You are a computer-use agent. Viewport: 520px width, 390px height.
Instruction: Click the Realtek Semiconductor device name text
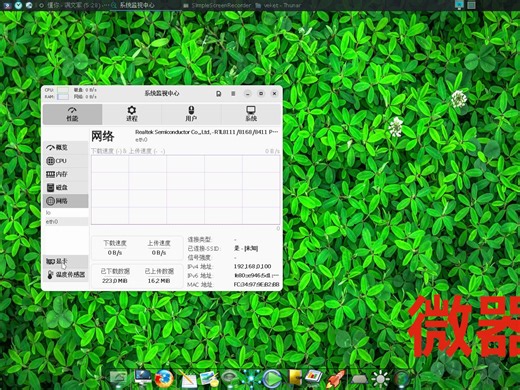tap(206, 132)
